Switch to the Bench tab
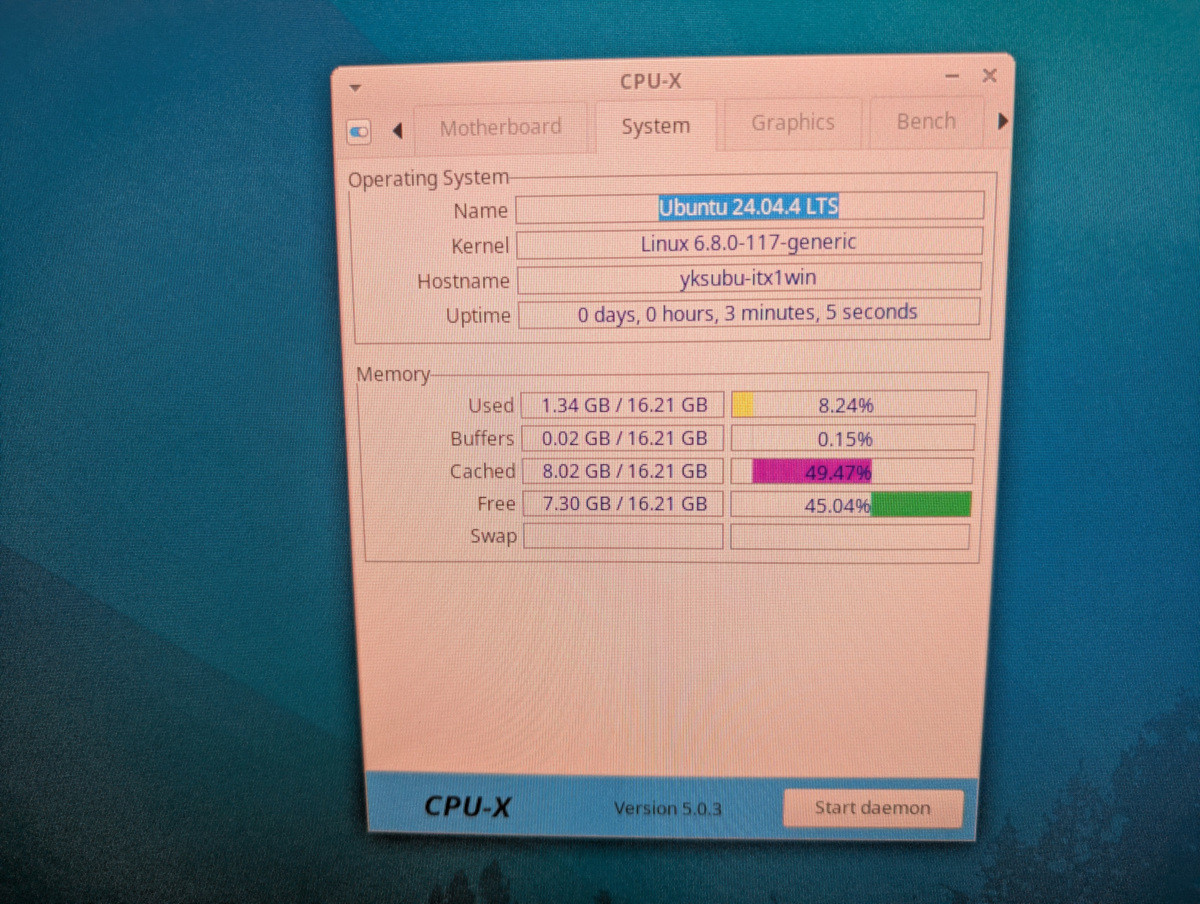This screenshot has width=1200, height=904. (925, 121)
